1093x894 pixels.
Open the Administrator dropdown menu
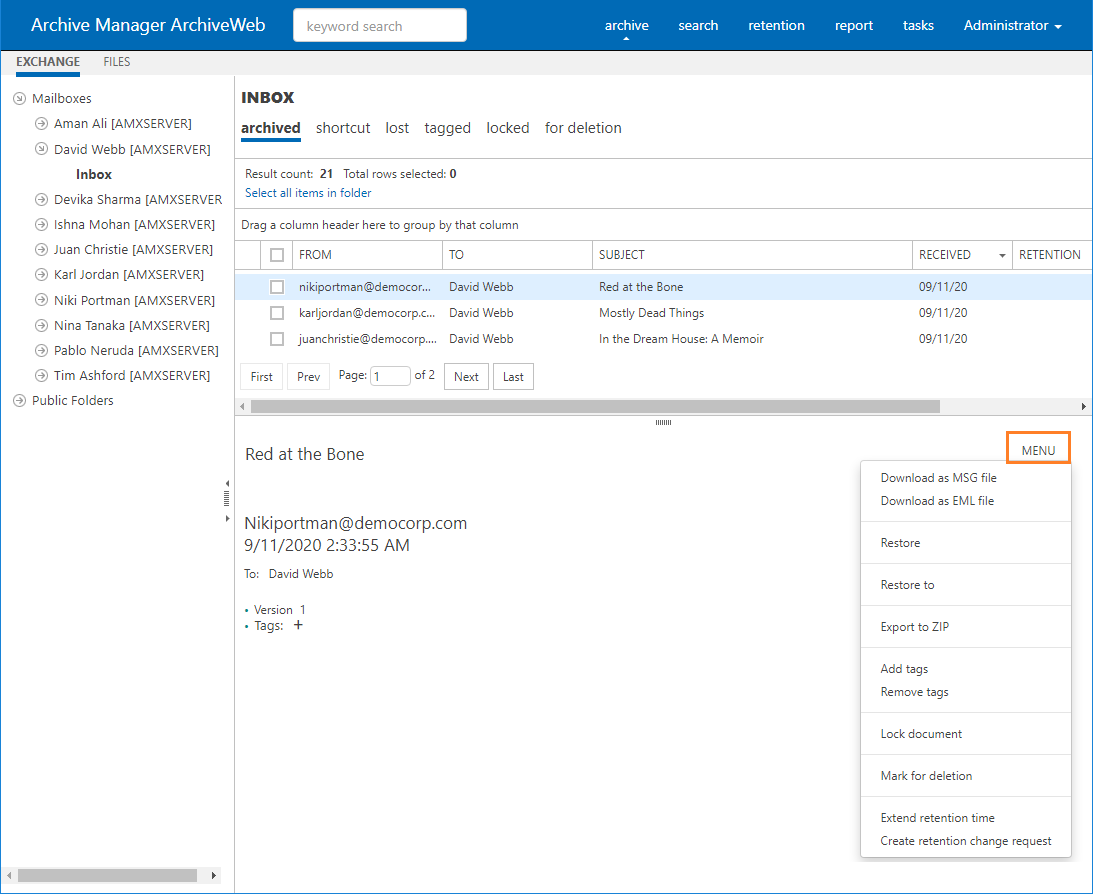[x=1012, y=26]
